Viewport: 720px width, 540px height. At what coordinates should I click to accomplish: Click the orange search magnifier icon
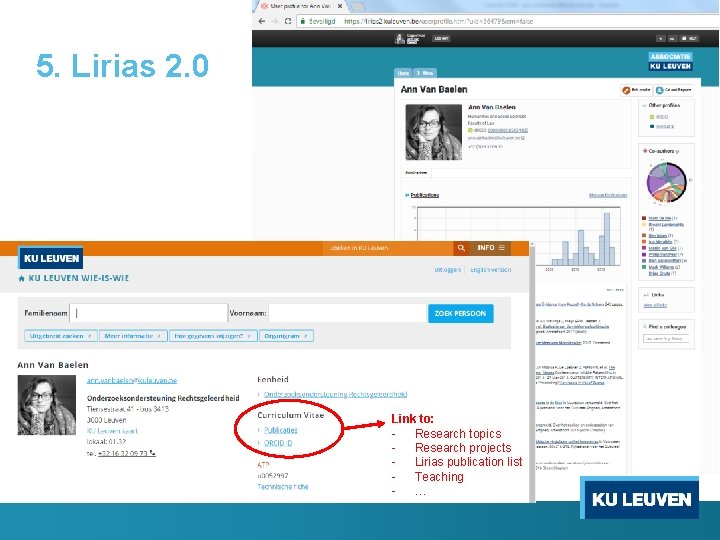click(x=461, y=248)
